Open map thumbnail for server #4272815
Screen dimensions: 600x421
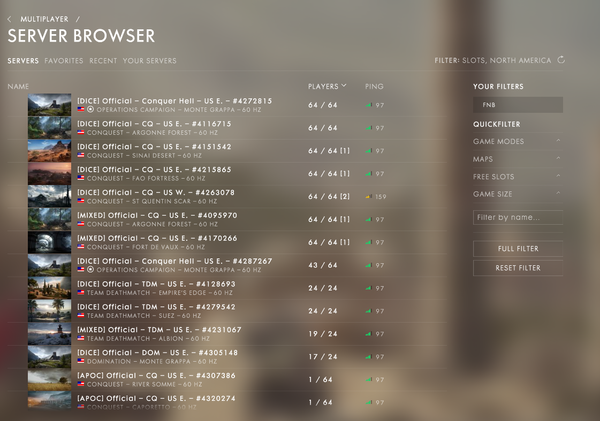click(x=49, y=105)
